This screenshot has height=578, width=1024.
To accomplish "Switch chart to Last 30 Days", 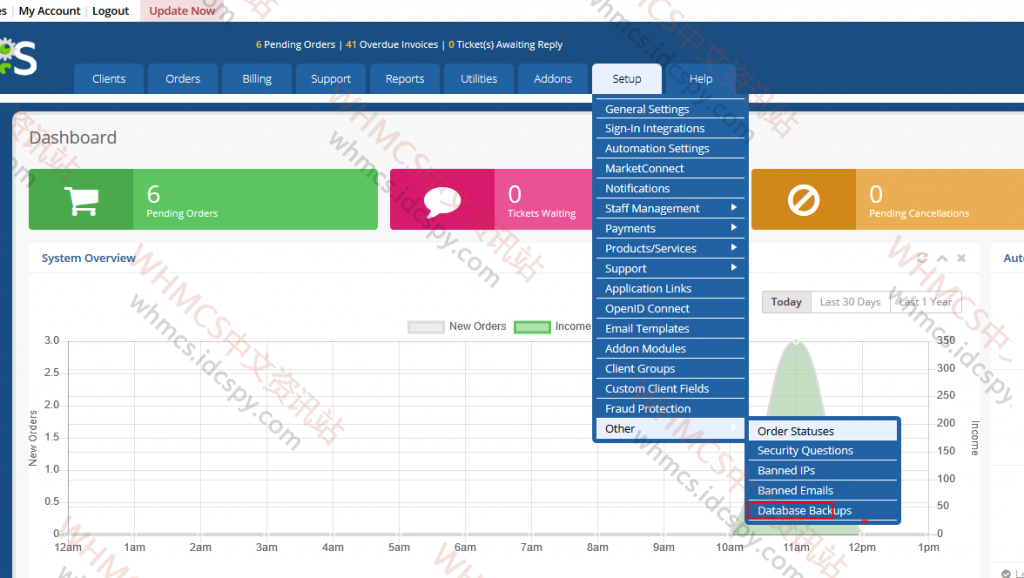I will (850, 302).
